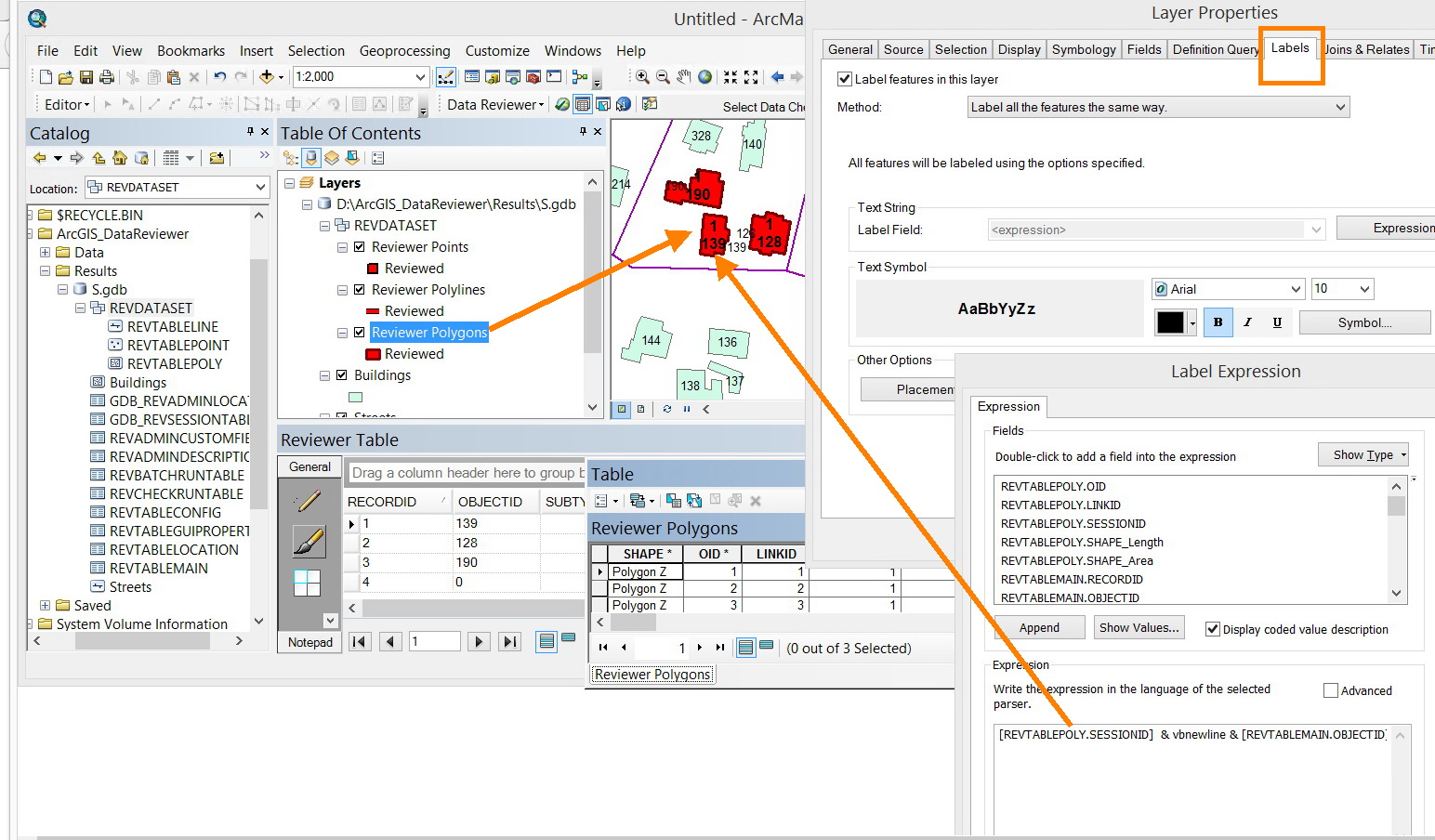The width and height of the screenshot is (1435, 840).
Task: Switch to the Definition Query tab
Action: pos(1216,50)
